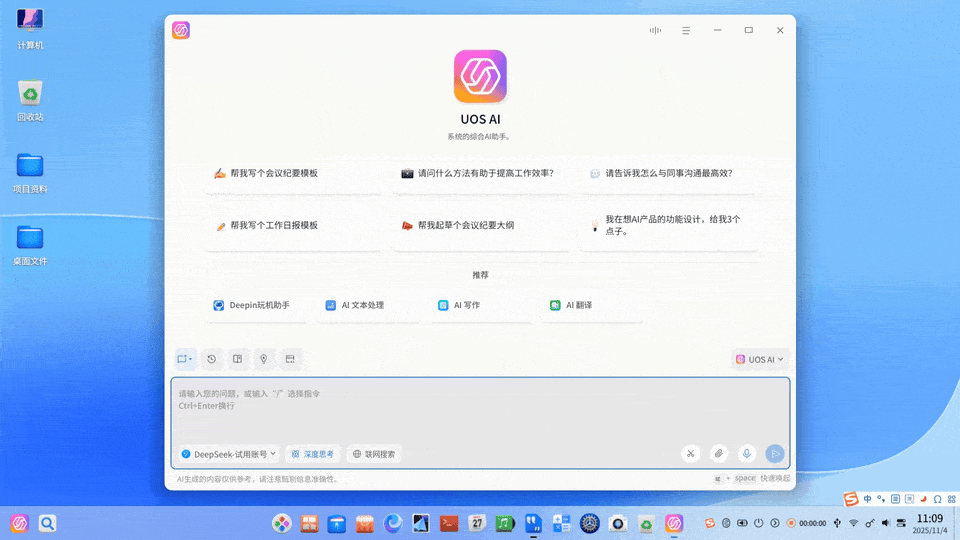Open the green music player icon in dock

[504, 523]
